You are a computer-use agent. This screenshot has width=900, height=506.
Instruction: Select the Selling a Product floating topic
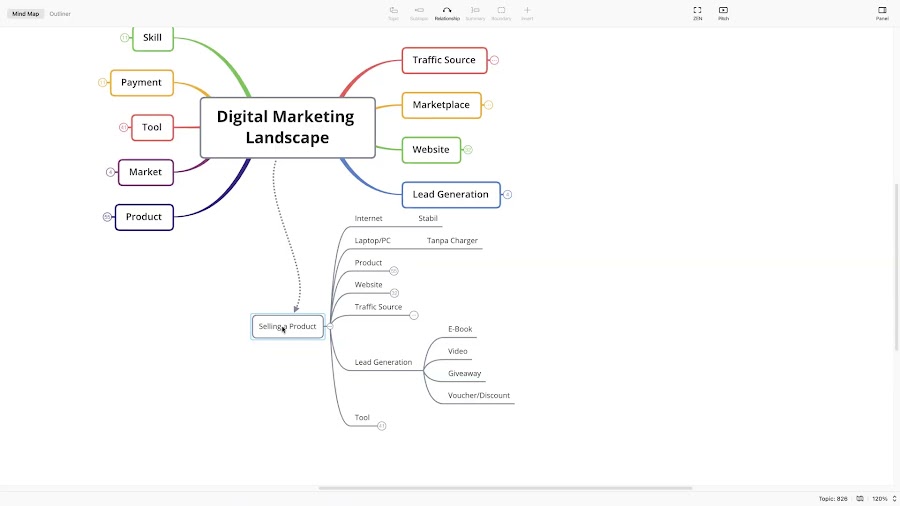pos(288,326)
